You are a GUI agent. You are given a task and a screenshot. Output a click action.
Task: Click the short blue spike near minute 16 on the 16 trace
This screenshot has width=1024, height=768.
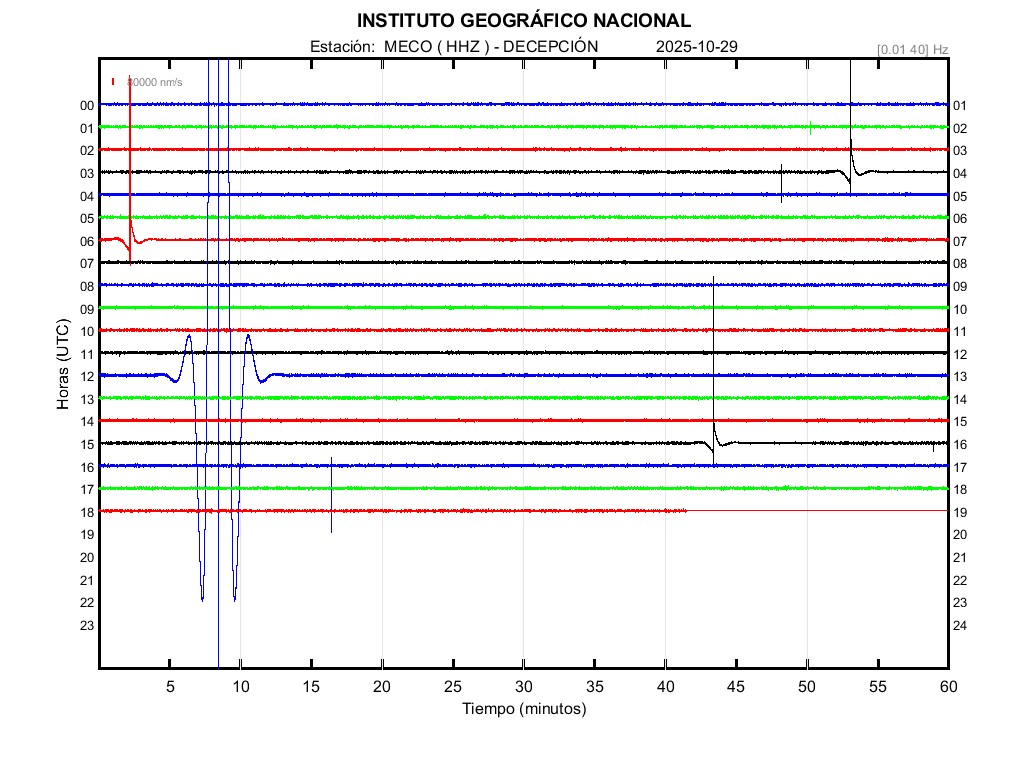[x=331, y=495]
